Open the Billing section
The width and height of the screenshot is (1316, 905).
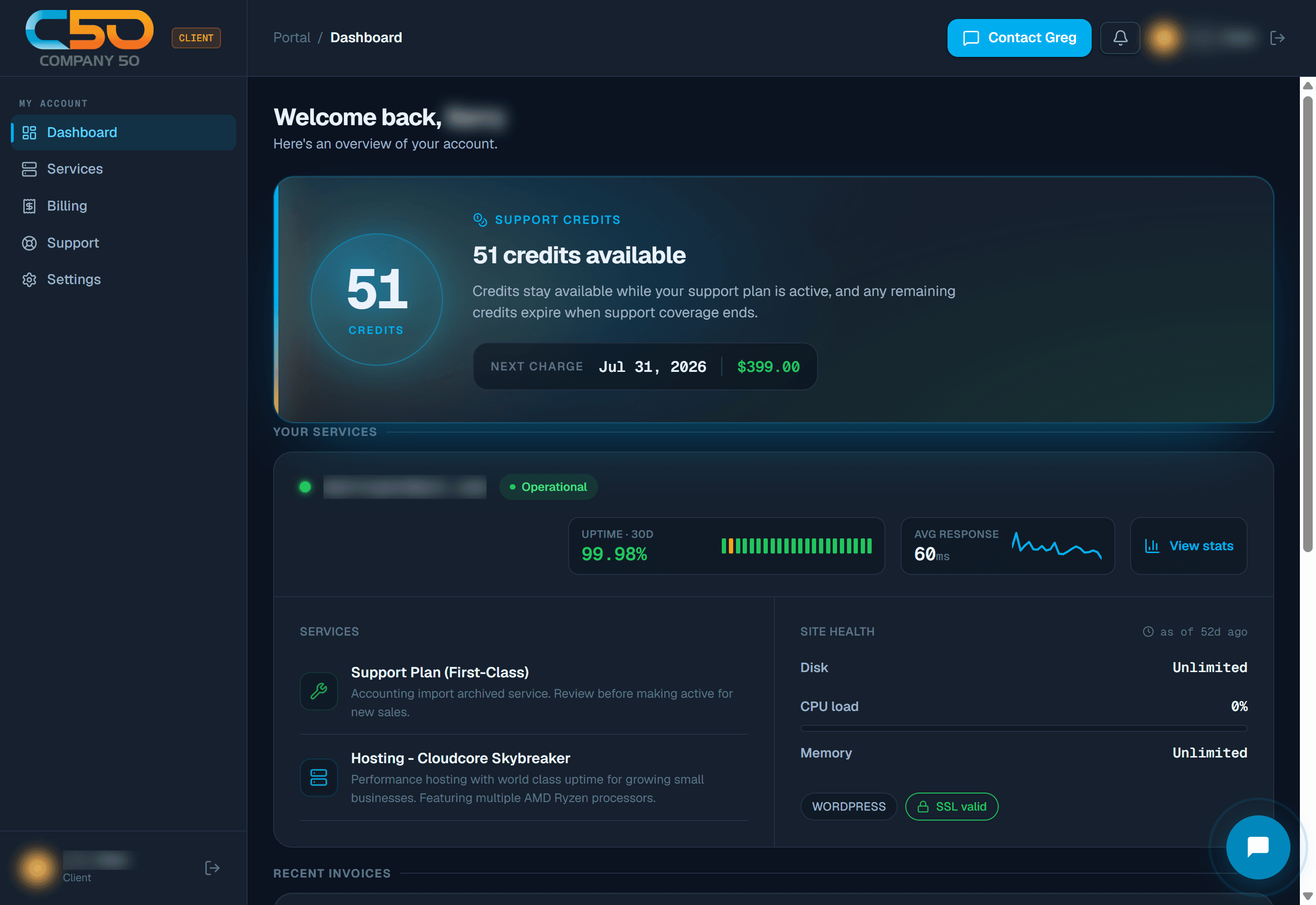pyautogui.click(x=124, y=206)
